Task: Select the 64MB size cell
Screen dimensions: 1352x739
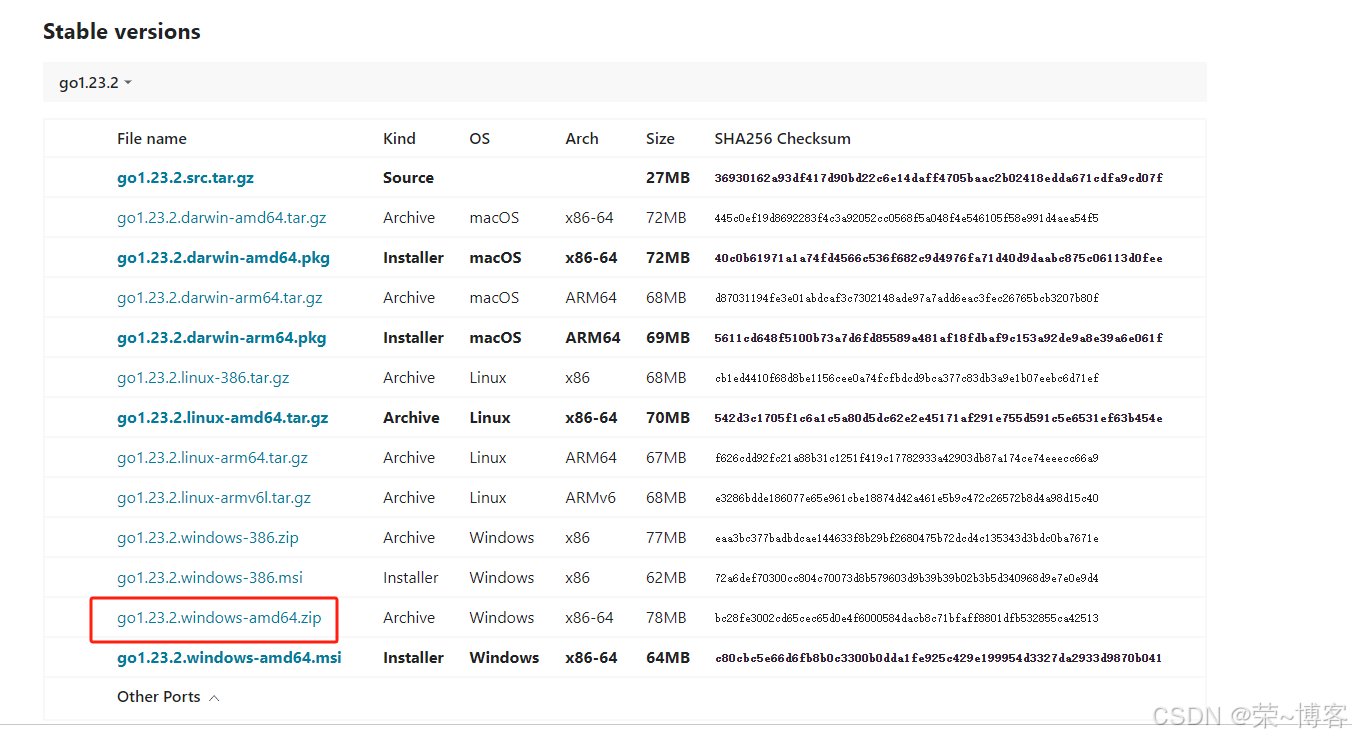Action: pyautogui.click(x=668, y=658)
